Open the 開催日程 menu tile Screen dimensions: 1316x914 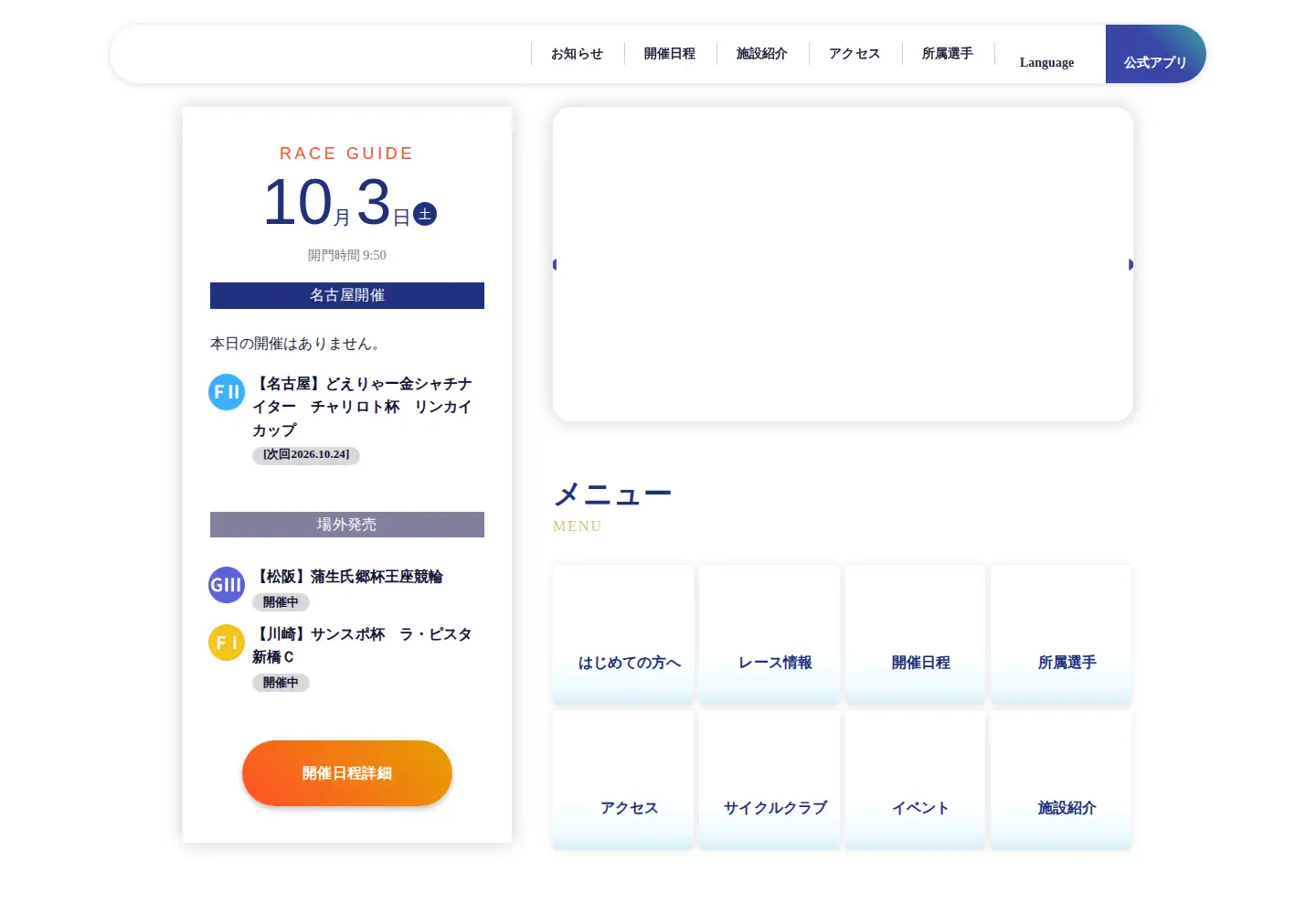click(x=916, y=634)
